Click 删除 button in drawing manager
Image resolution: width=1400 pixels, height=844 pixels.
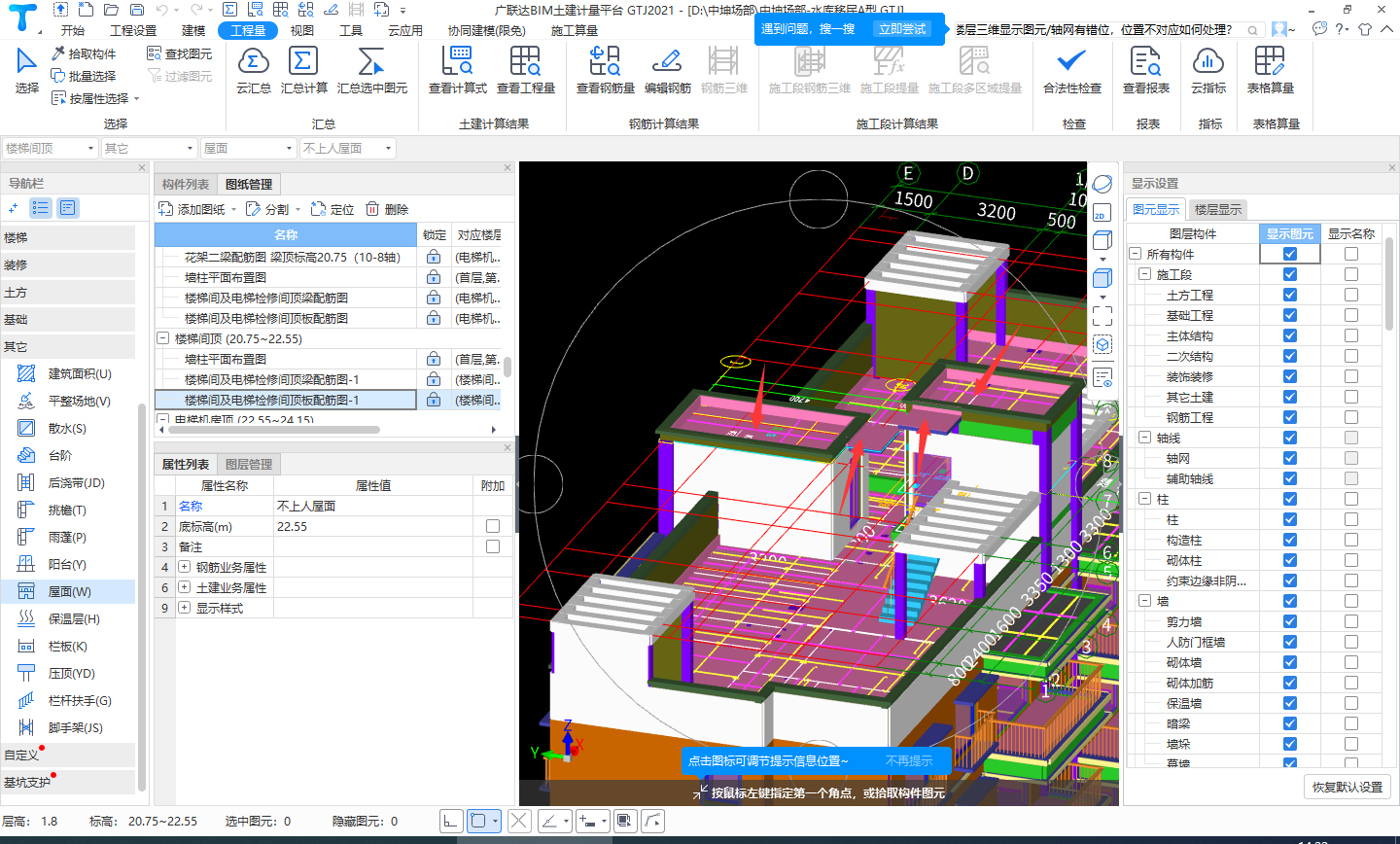[387, 209]
